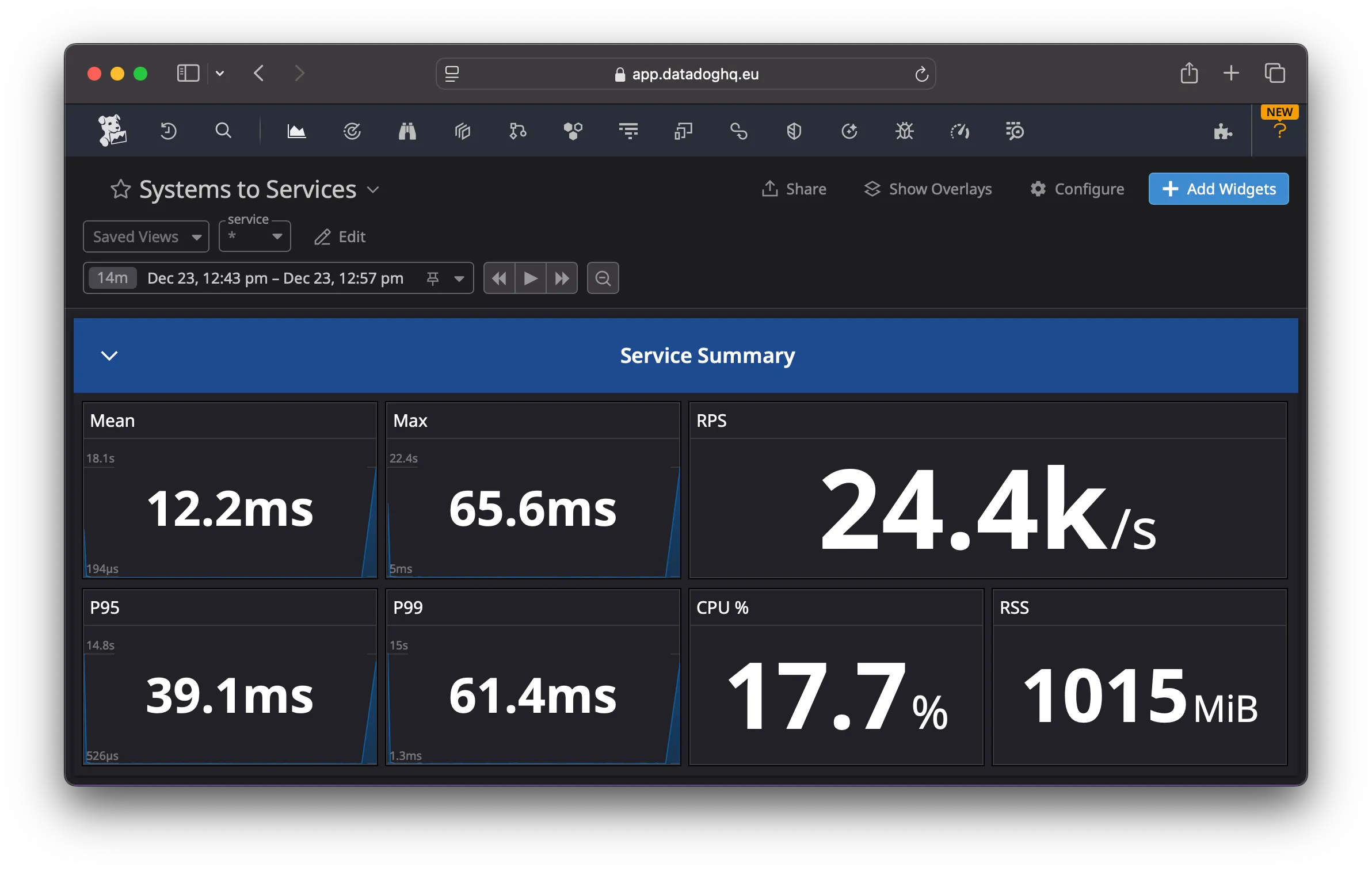
Task: Click Add Widgets button
Action: (x=1219, y=189)
